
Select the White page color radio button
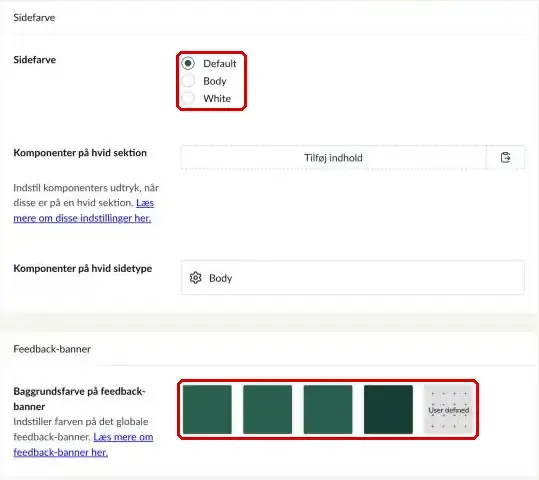188,98
